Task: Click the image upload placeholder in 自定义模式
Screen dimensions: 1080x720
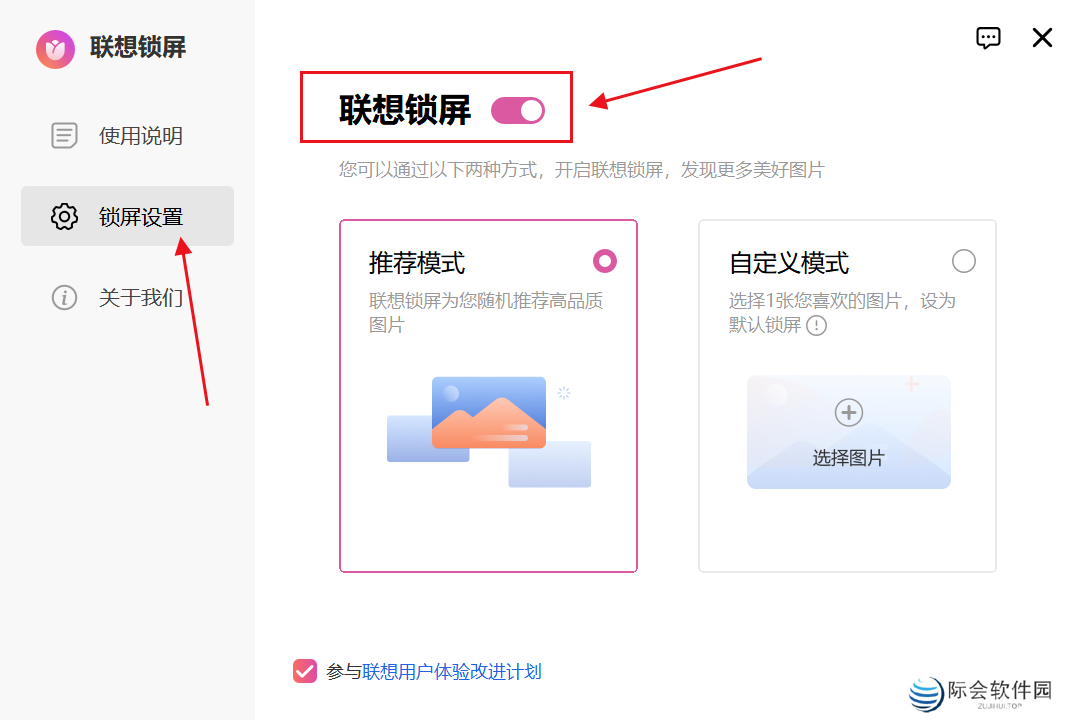Action: (848, 432)
